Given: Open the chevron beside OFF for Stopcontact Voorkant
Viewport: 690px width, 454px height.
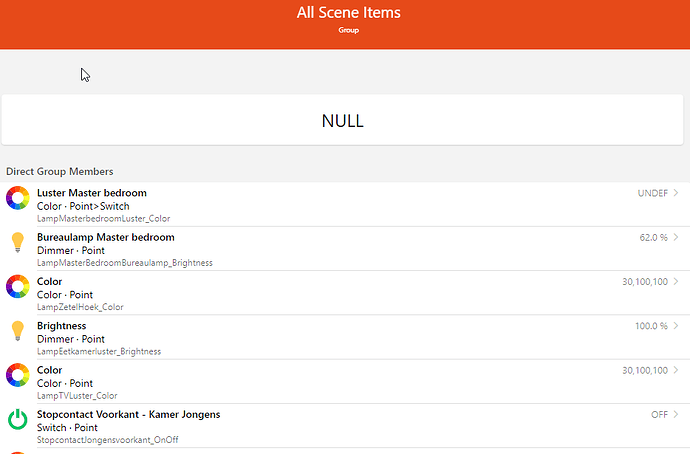Looking at the screenshot, I should click(x=676, y=414).
